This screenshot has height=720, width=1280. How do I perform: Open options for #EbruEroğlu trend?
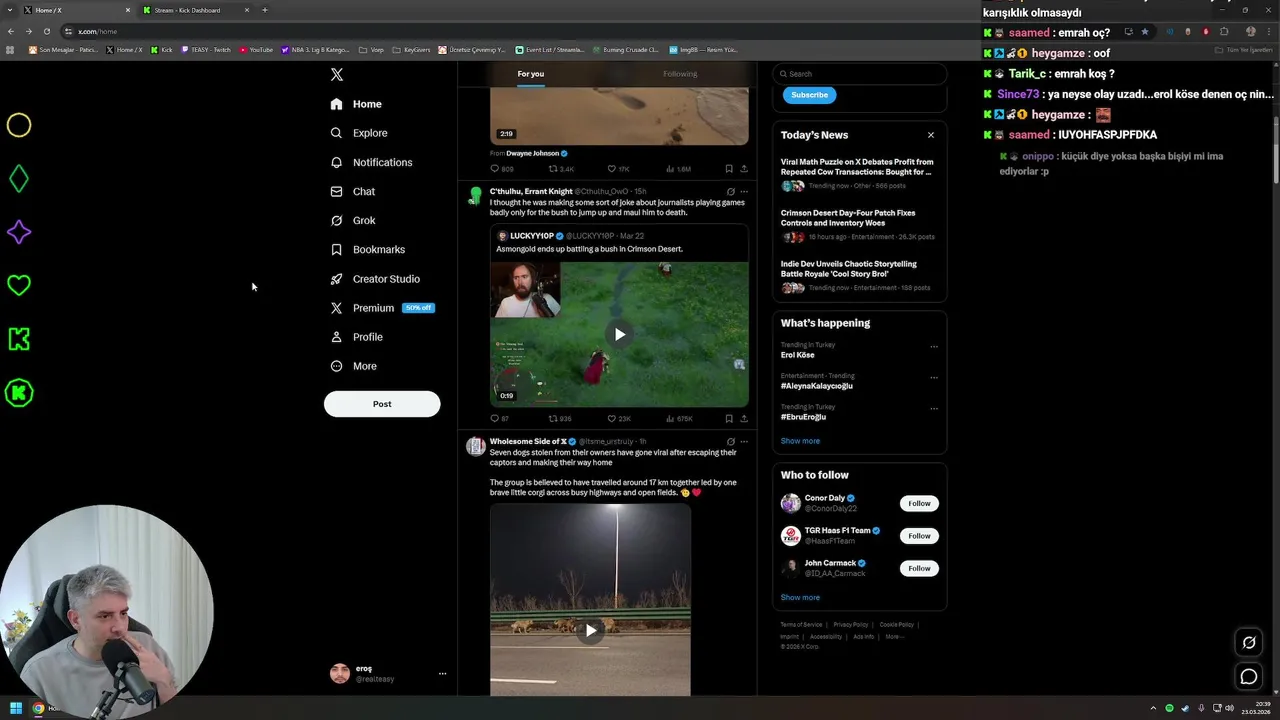click(934, 409)
